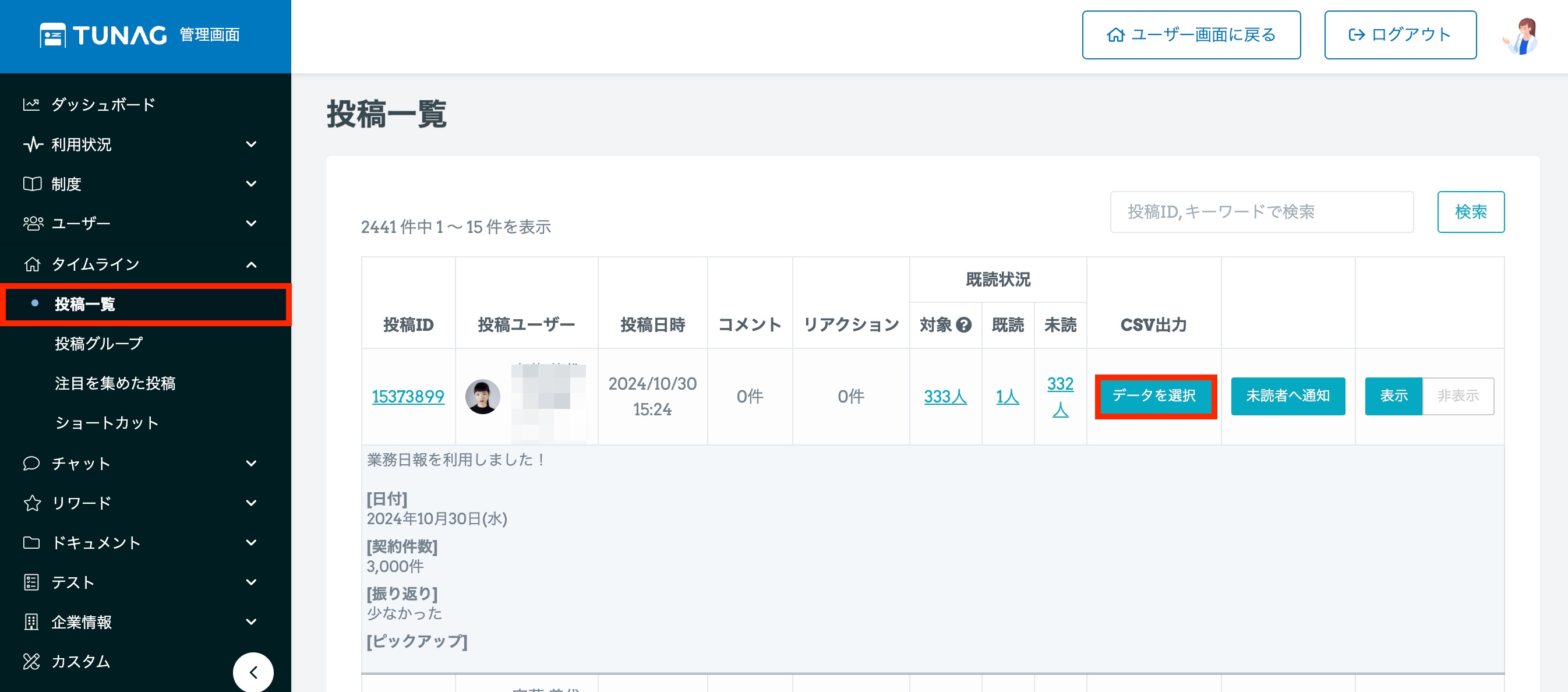Open the 1人 read users link

1008,397
